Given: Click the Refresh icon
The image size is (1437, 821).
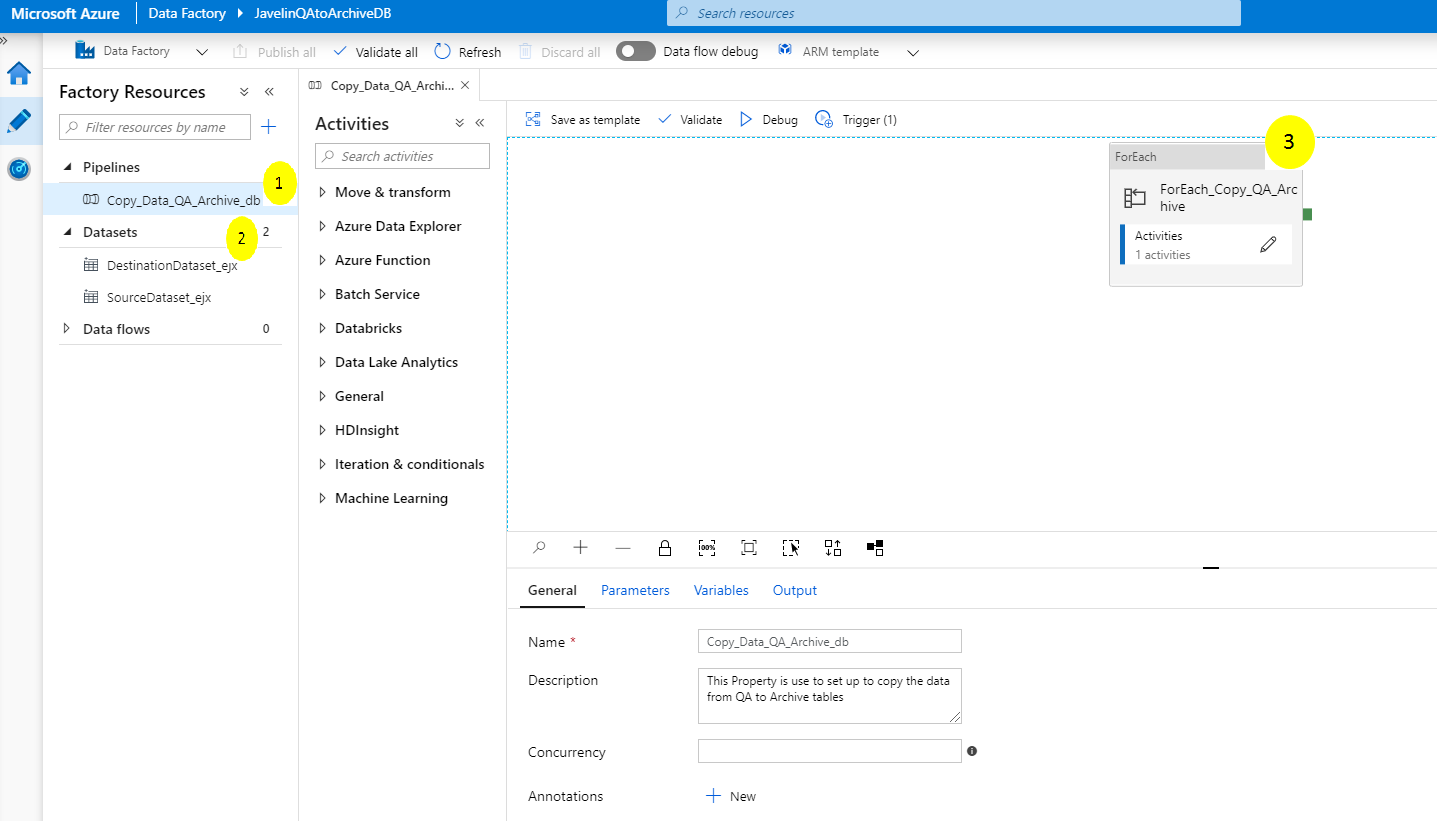Looking at the screenshot, I should coord(442,51).
